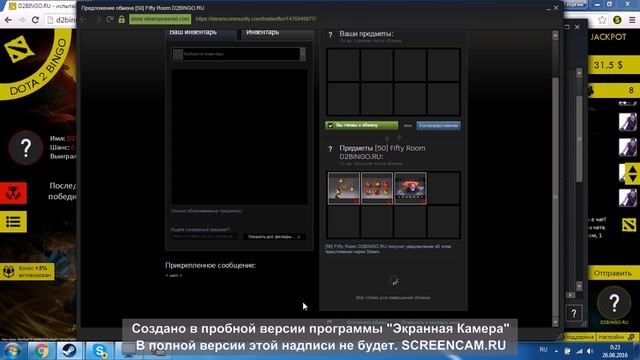Click small question mark box near scrollbar

click(574, 313)
